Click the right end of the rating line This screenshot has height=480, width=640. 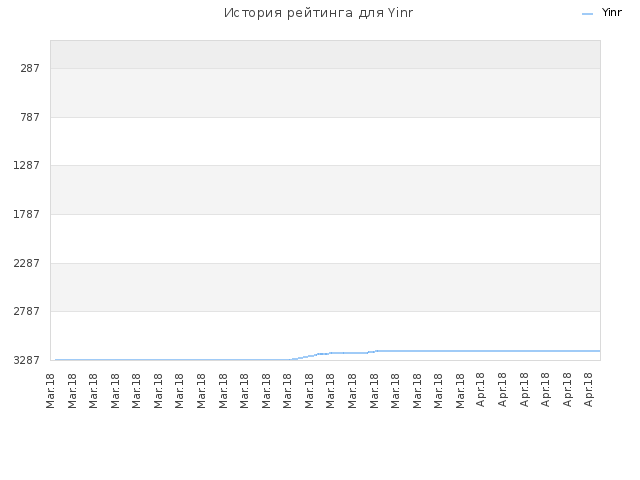(x=599, y=351)
